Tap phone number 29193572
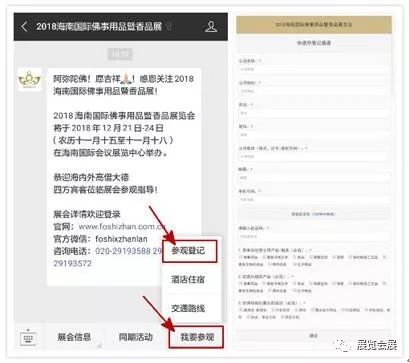The width and height of the screenshot is (409, 363). pos(72,263)
